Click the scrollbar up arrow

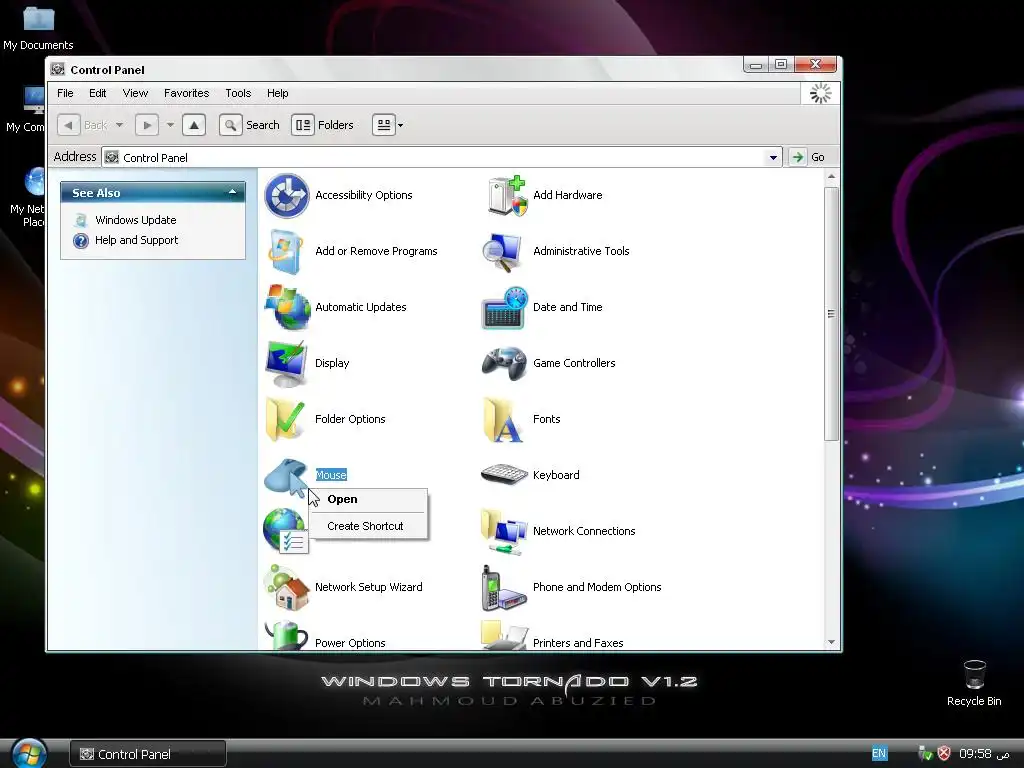coord(831,176)
